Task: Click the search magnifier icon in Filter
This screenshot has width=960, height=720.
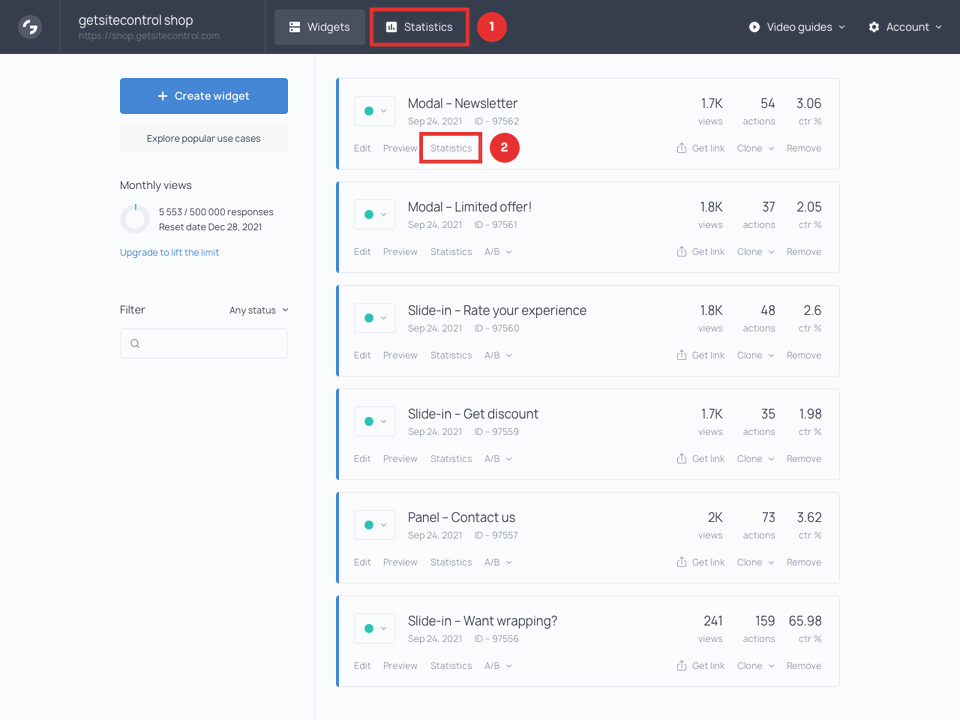Action: coord(135,342)
